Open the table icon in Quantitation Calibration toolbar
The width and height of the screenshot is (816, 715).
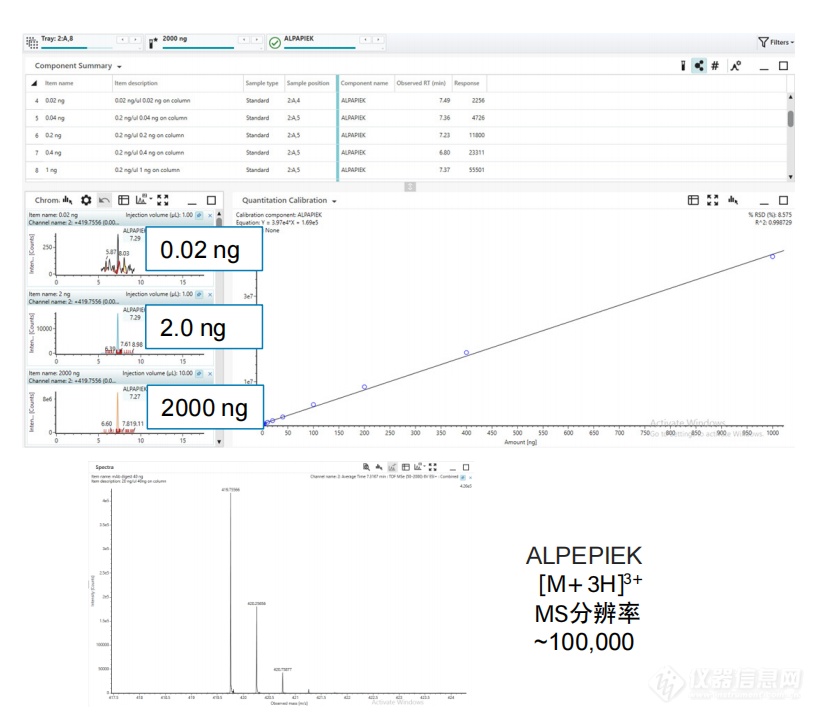pyautogui.click(x=693, y=200)
